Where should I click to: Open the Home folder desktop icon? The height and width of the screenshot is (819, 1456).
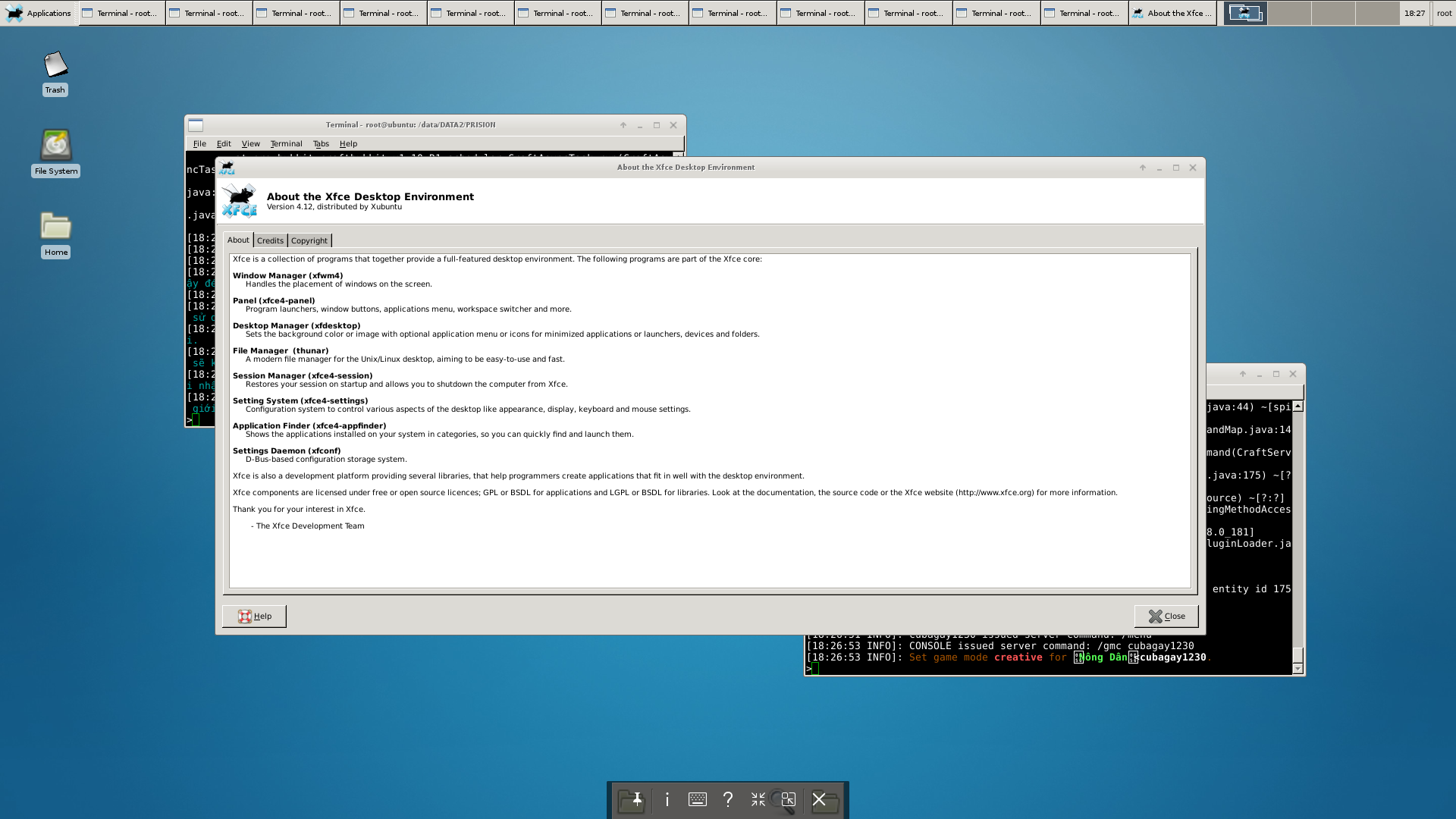point(55,227)
